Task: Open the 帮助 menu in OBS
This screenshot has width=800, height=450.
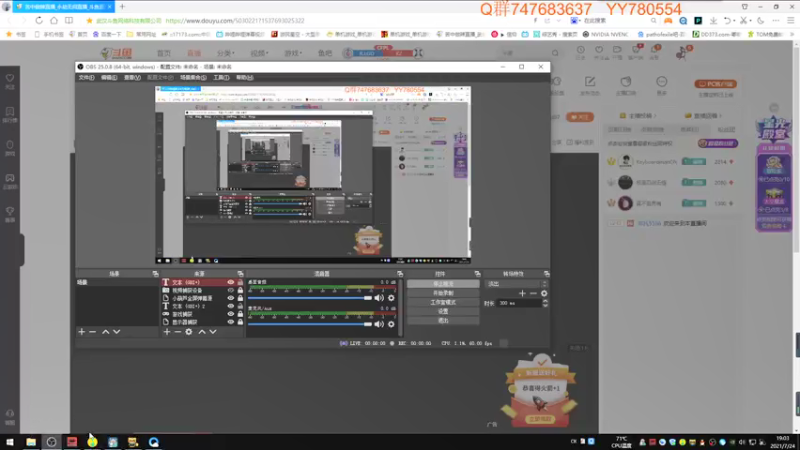Action: 244,78
